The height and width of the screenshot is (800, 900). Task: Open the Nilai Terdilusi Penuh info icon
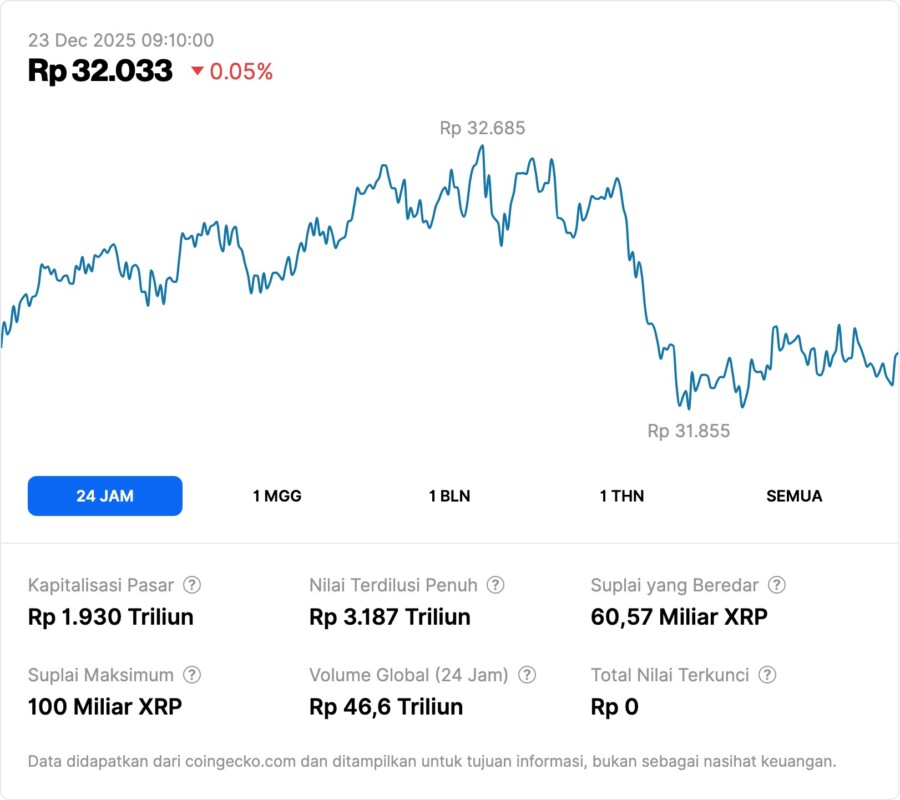(495, 585)
